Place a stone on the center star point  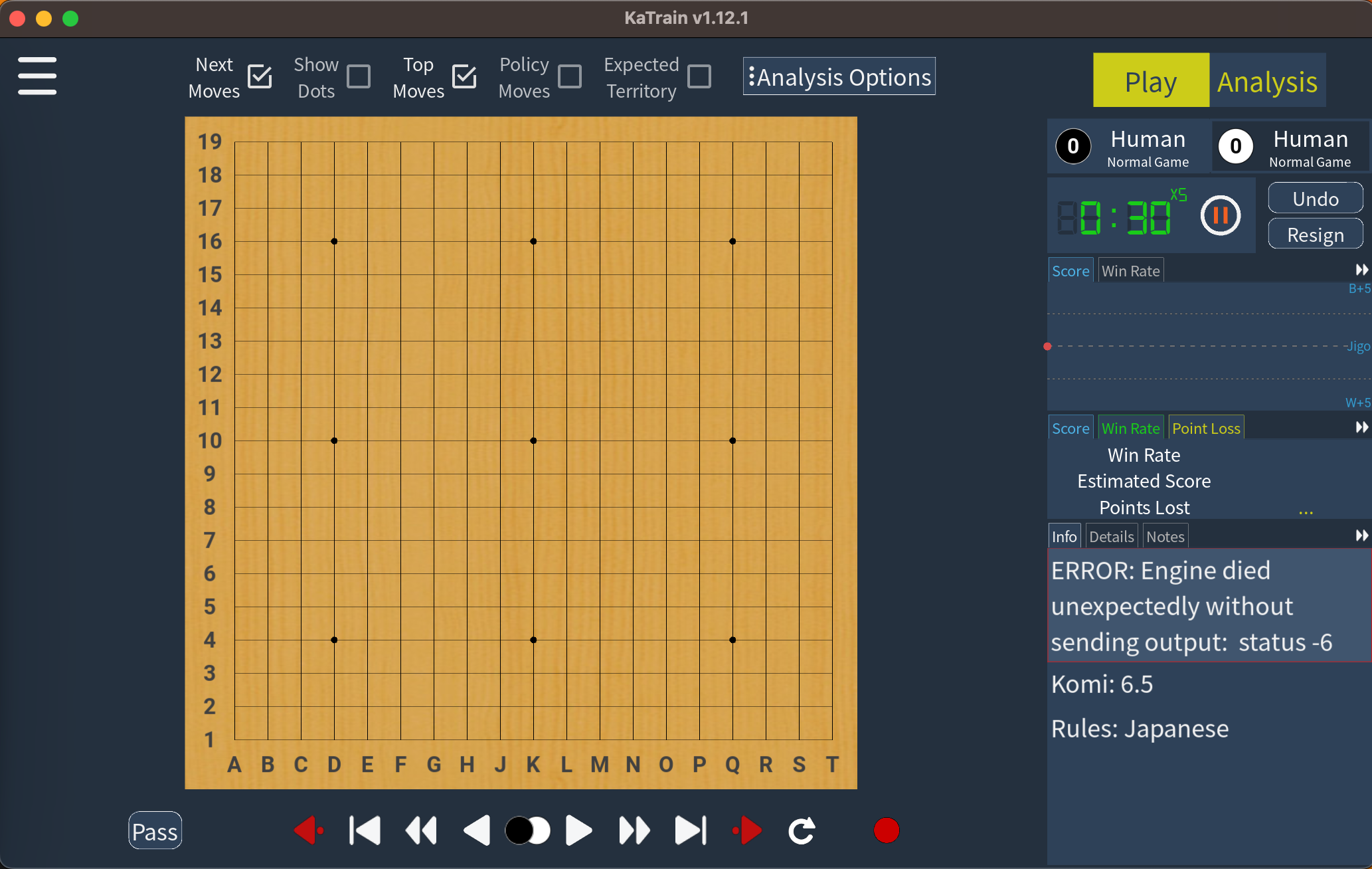pyautogui.click(x=533, y=440)
